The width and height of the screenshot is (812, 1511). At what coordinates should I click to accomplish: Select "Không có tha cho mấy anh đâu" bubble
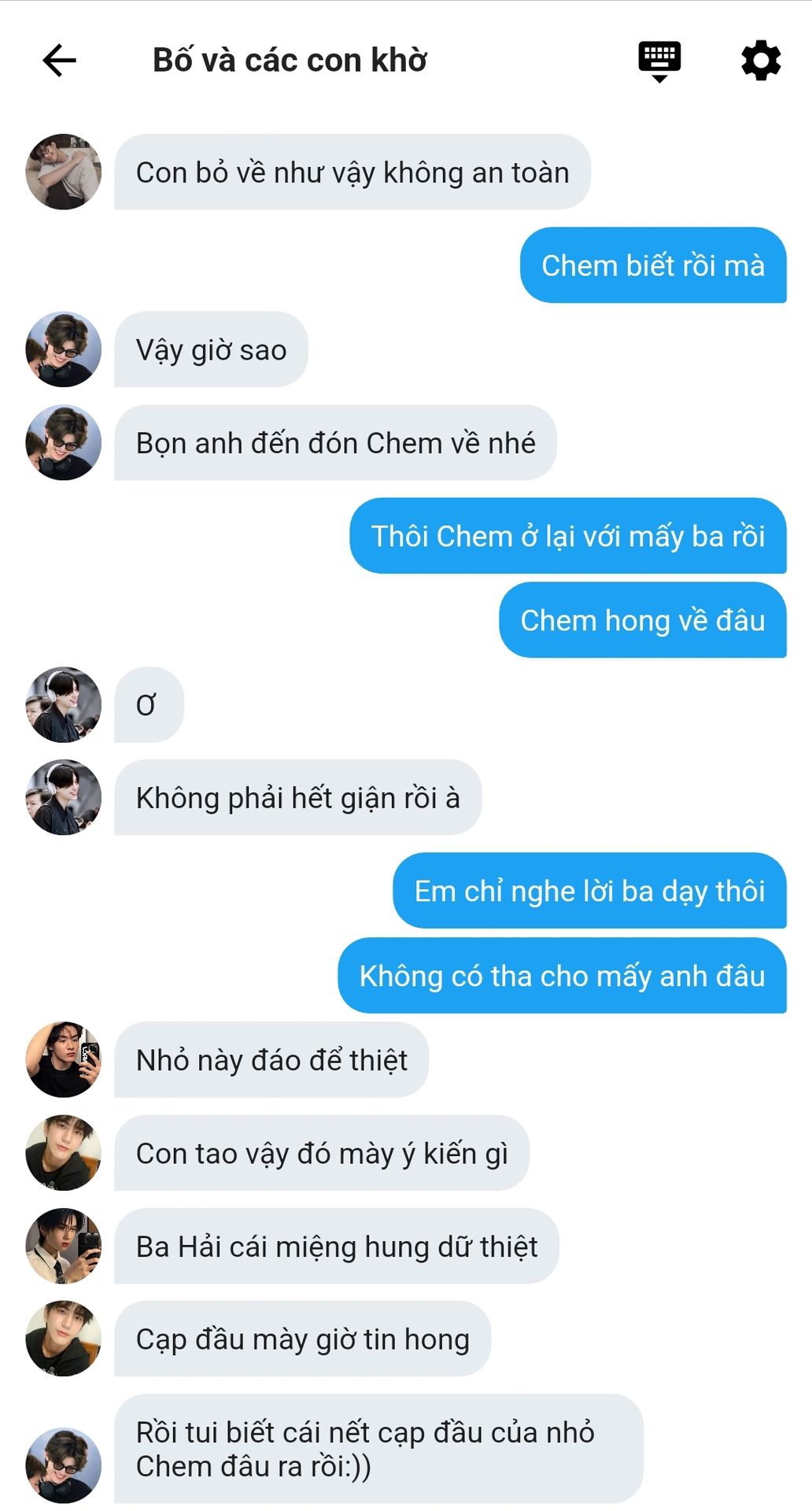[563, 976]
